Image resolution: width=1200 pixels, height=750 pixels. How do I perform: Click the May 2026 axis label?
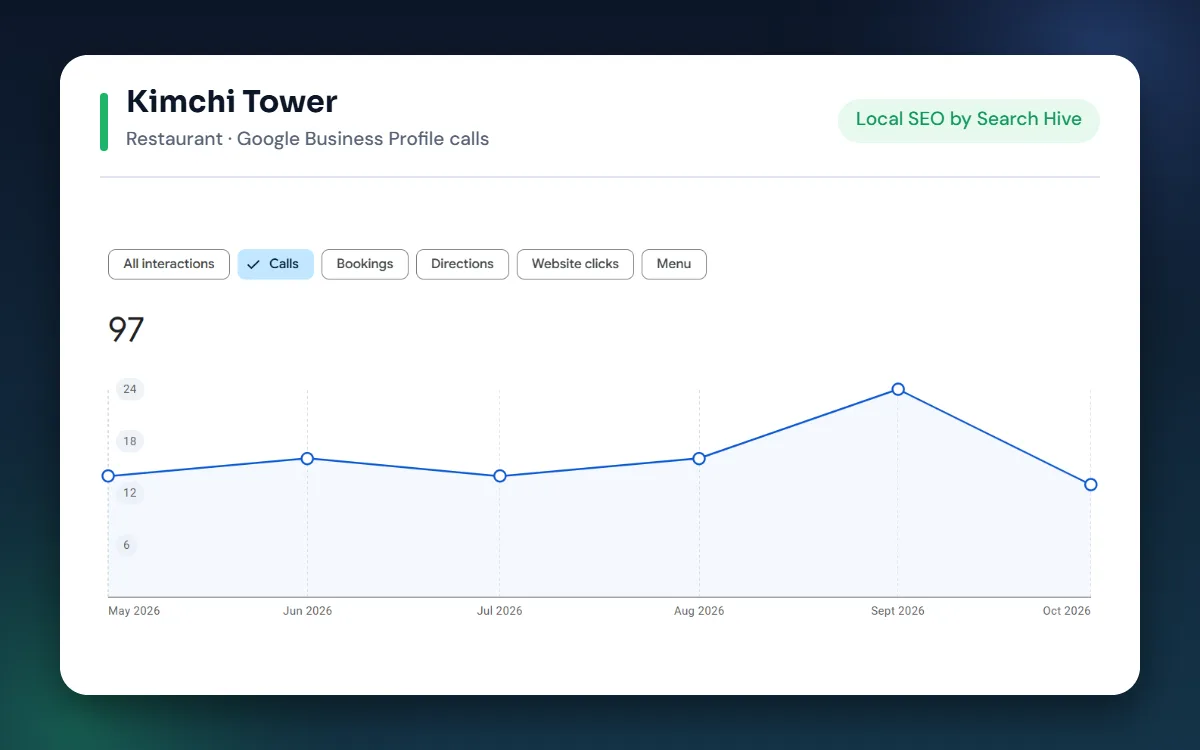coord(134,611)
